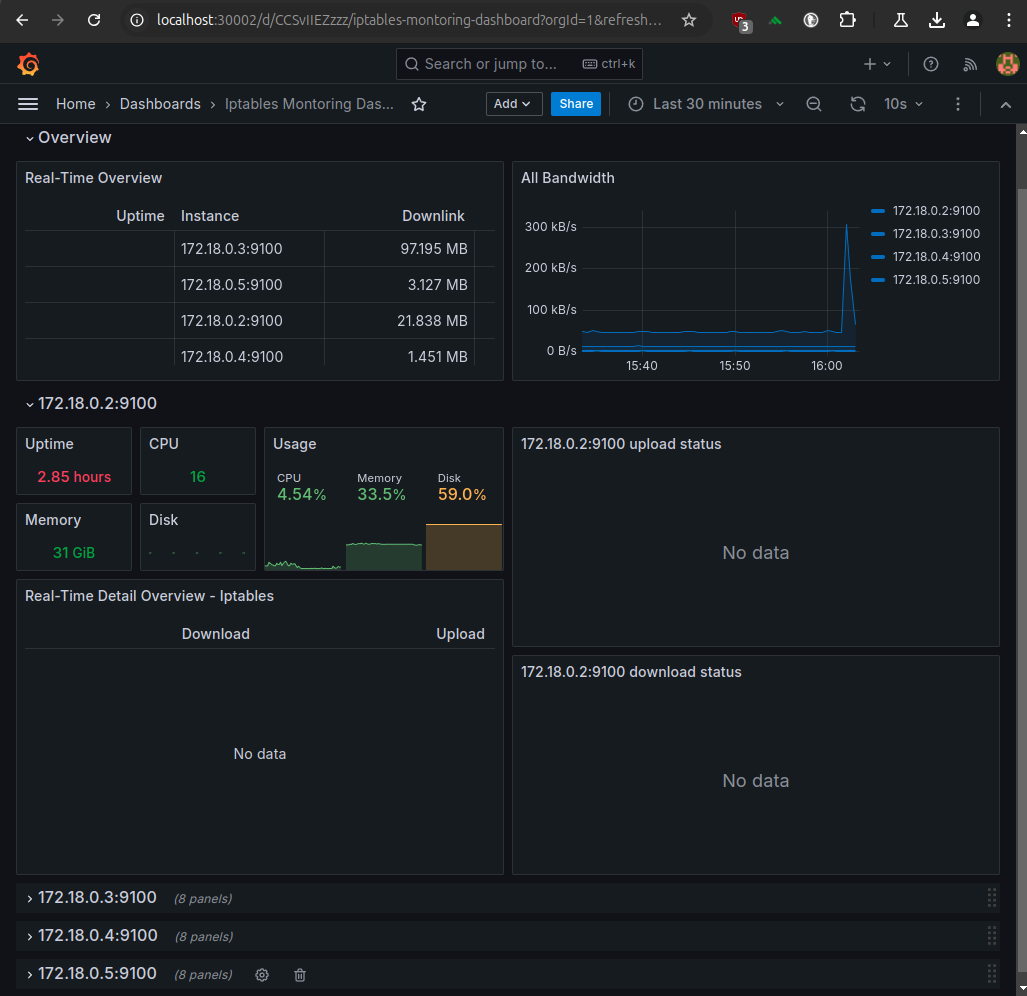Collapse the 172.18.0.2:9100 row
This screenshot has width=1027, height=996.
tap(91, 403)
